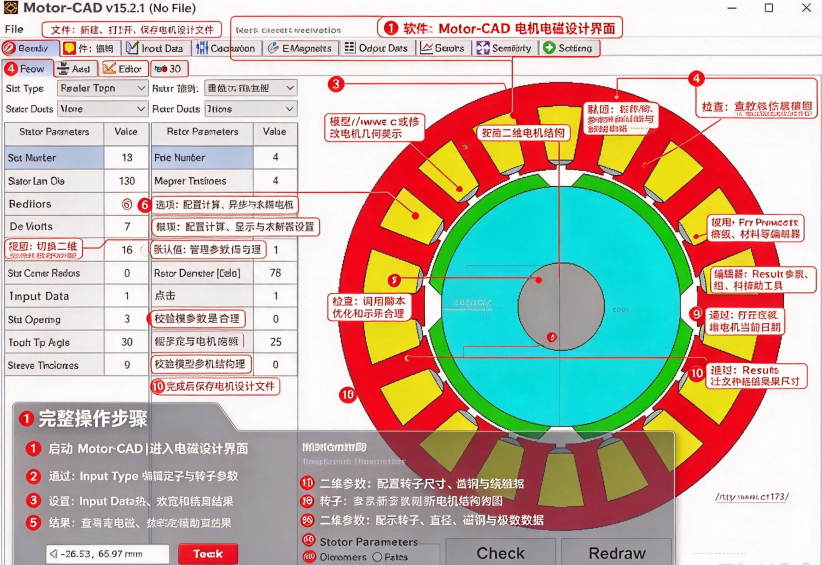This screenshot has height=565, width=822.
Task: Select the Rediiors row label
Action: point(55,204)
